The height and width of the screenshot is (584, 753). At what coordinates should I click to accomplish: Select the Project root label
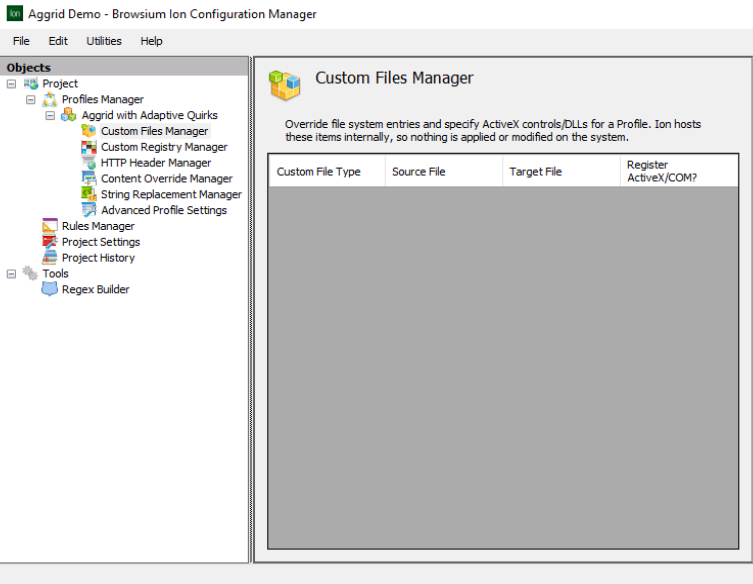tap(60, 84)
